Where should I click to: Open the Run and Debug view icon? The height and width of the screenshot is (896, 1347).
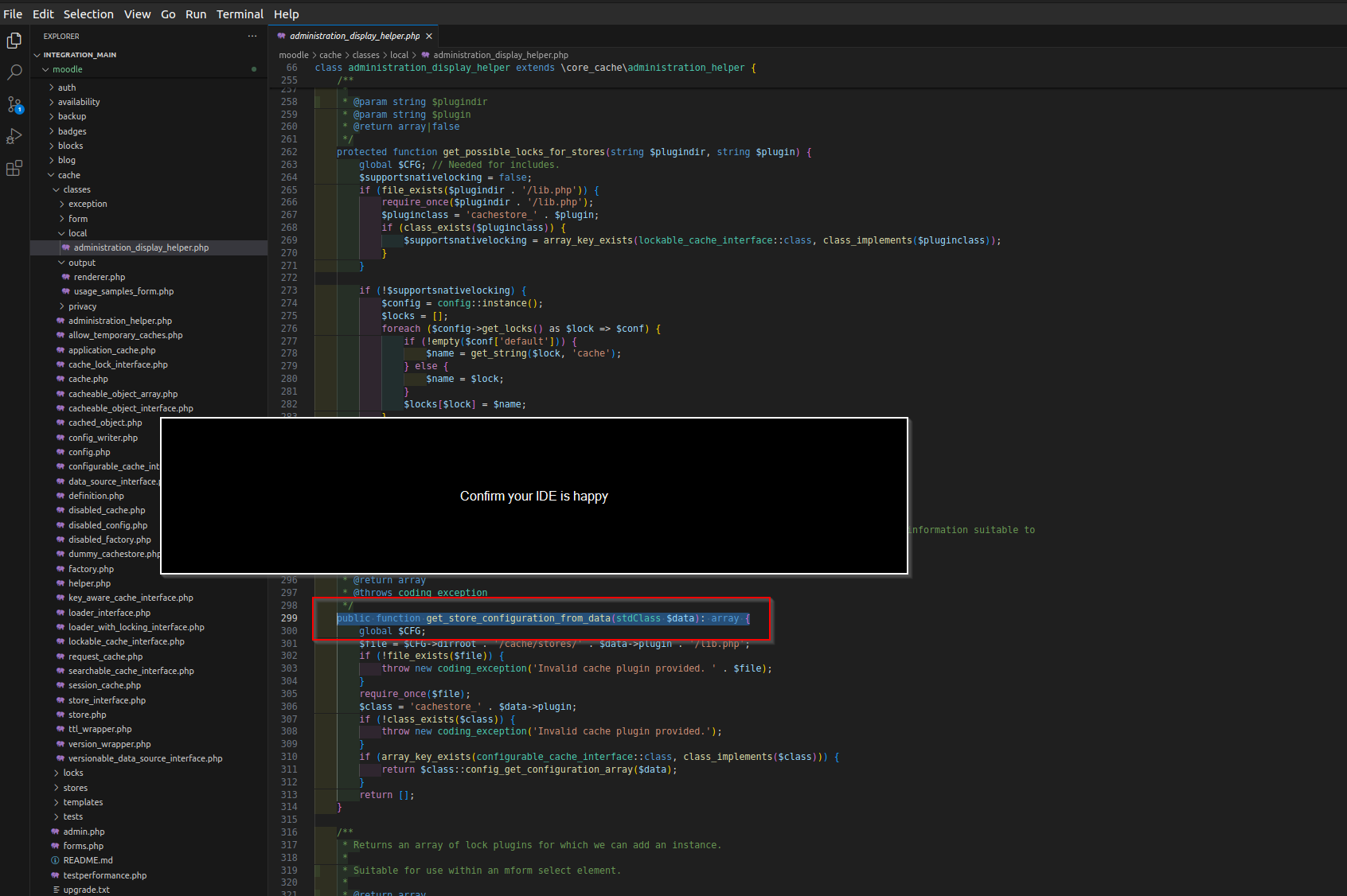pyautogui.click(x=14, y=136)
